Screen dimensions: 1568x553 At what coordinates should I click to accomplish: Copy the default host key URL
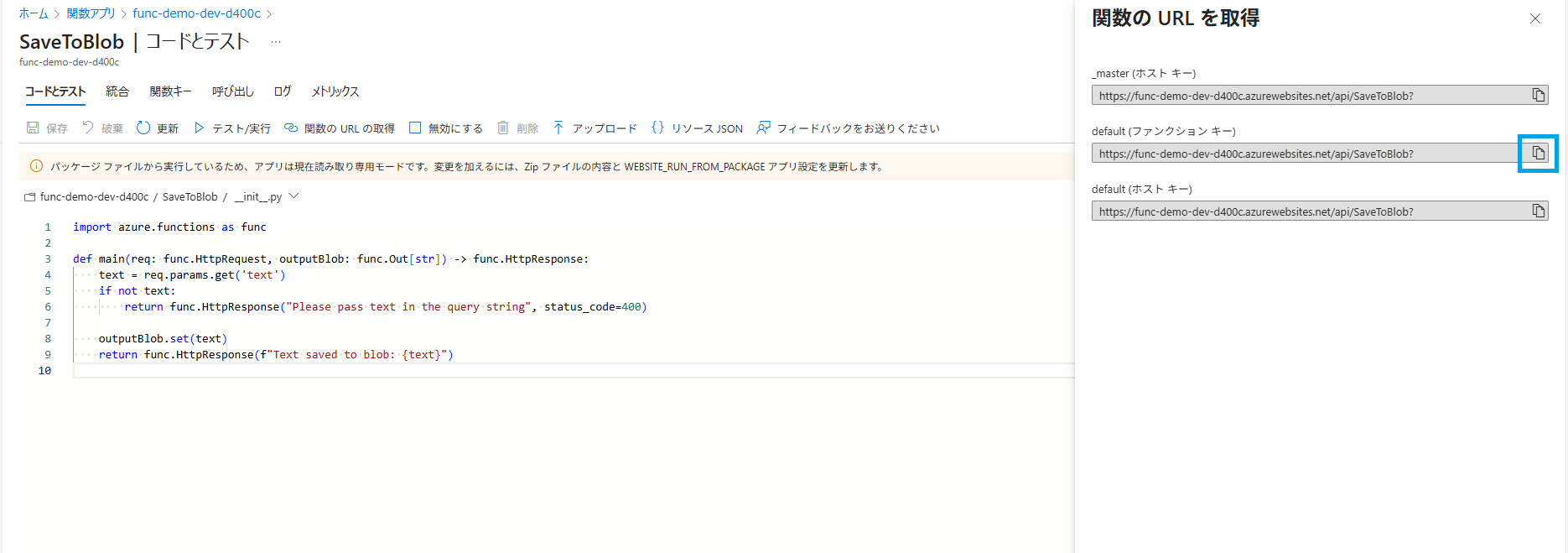pyautogui.click(x=1538, y=211)
